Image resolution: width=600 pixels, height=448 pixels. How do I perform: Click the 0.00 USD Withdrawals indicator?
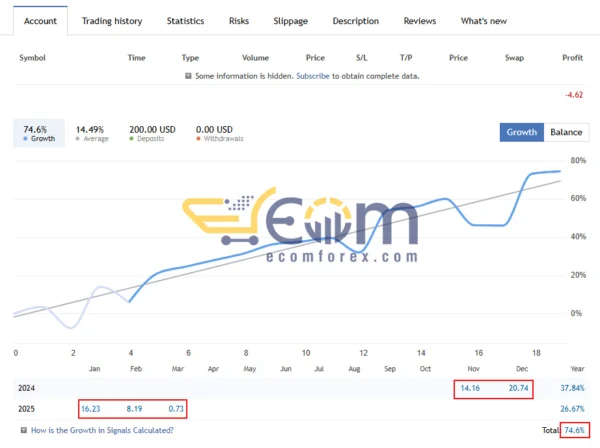coord(220,133)
